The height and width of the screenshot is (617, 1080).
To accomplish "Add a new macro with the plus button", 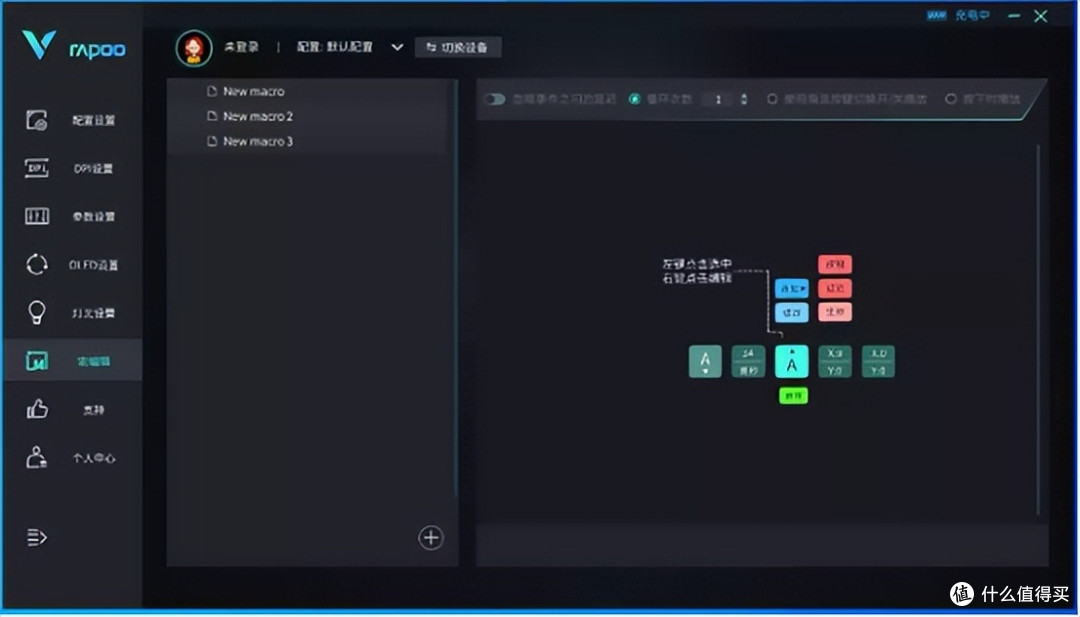I will coord(430,537).
